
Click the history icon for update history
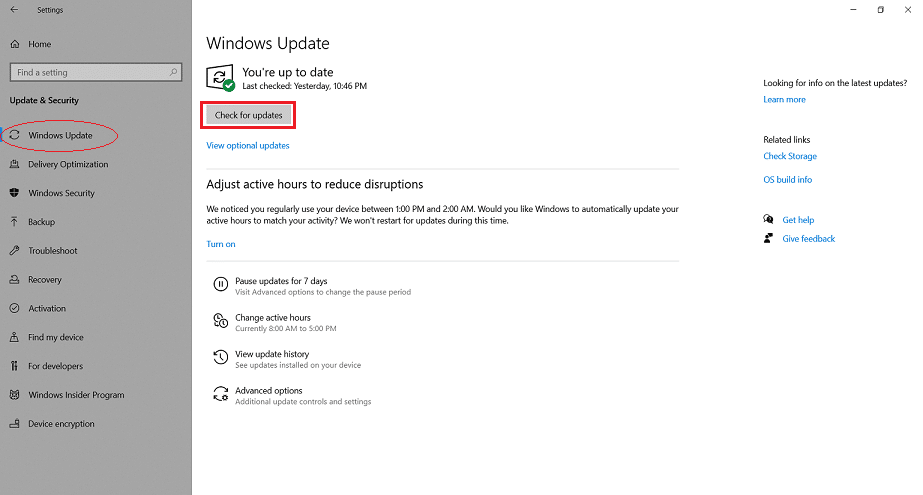tap(221, 357)
